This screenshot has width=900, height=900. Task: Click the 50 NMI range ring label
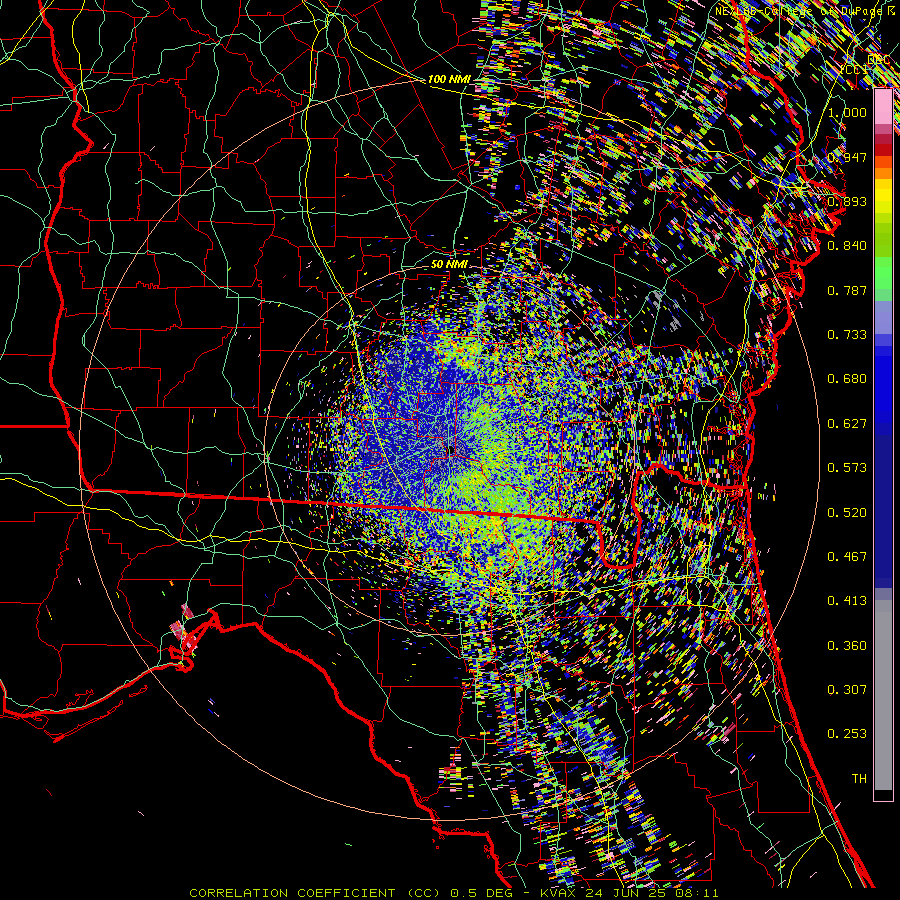(449, 265)
